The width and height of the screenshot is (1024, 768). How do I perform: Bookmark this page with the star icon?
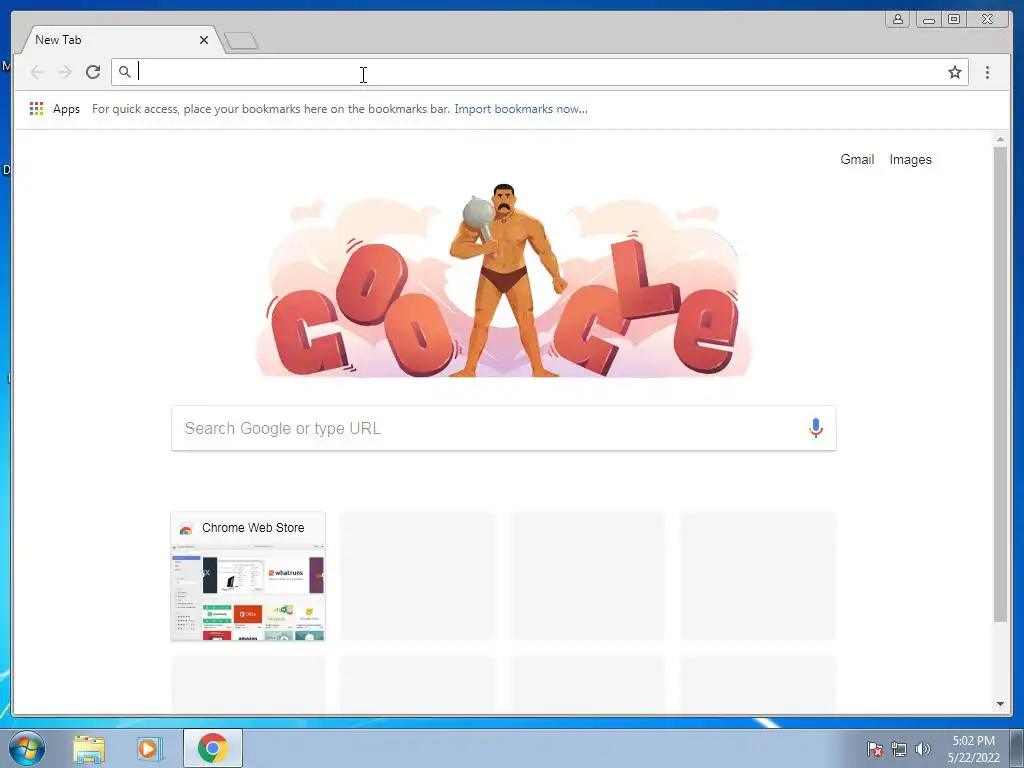point(955,72)
